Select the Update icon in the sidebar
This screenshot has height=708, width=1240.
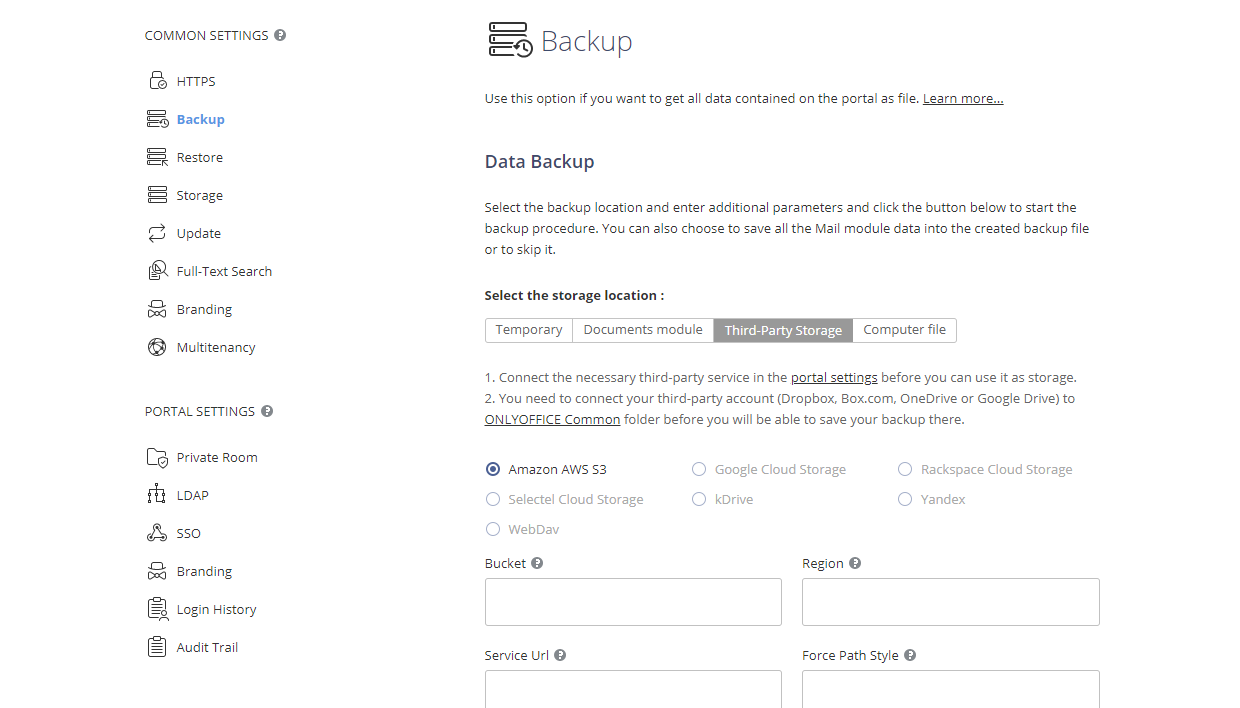pyautogui.click(x=157, y=232)
